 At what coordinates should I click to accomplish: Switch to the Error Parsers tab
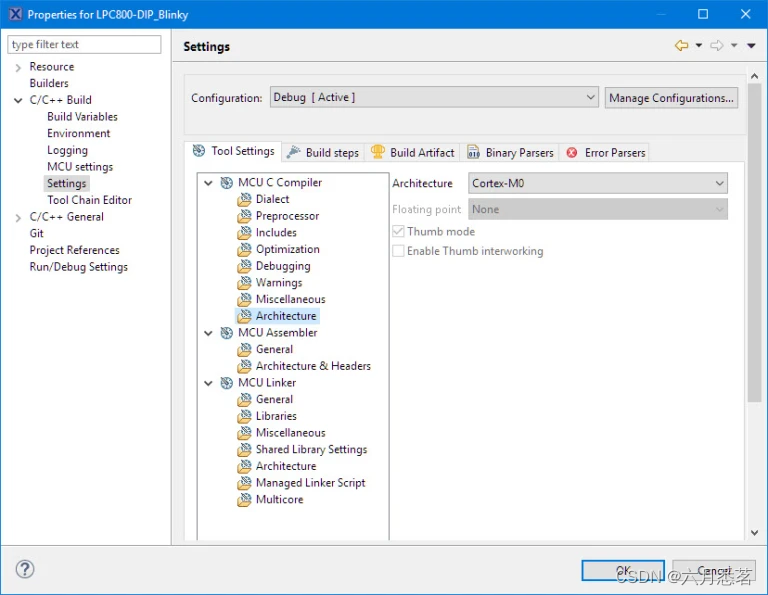(606, 152)
